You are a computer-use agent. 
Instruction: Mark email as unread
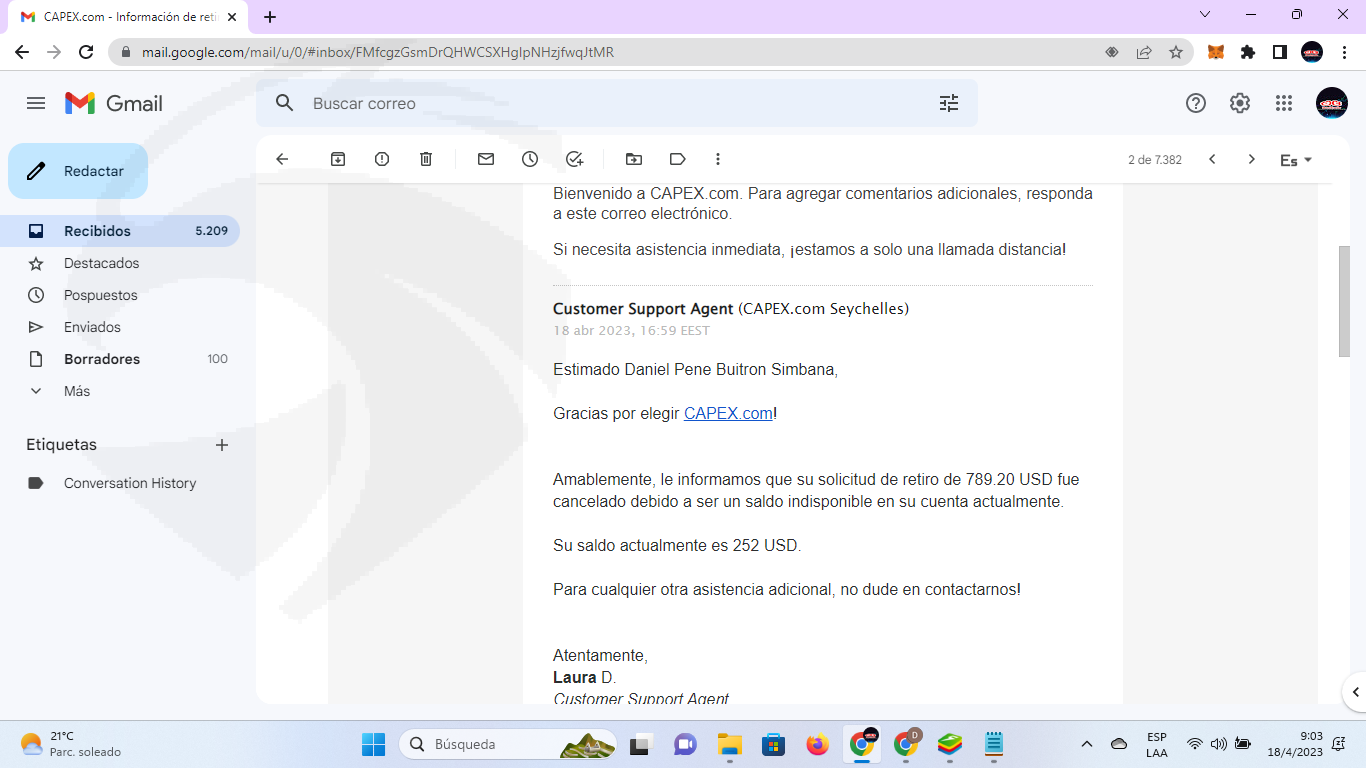coord(486,159)
